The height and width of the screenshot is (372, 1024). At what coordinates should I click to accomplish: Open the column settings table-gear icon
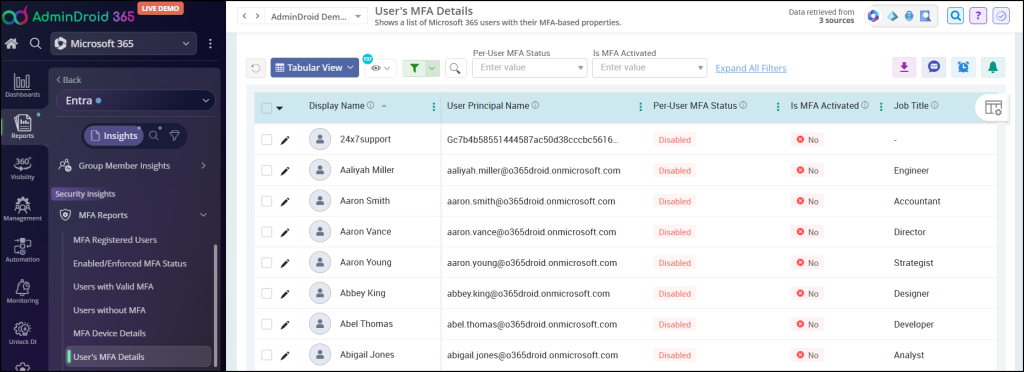993,108
